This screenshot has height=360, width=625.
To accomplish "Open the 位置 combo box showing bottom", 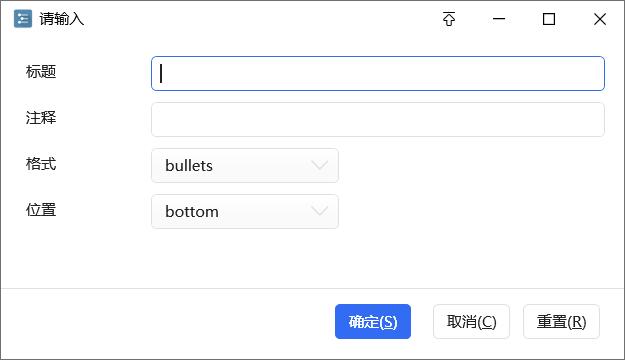I will [245, 211].
